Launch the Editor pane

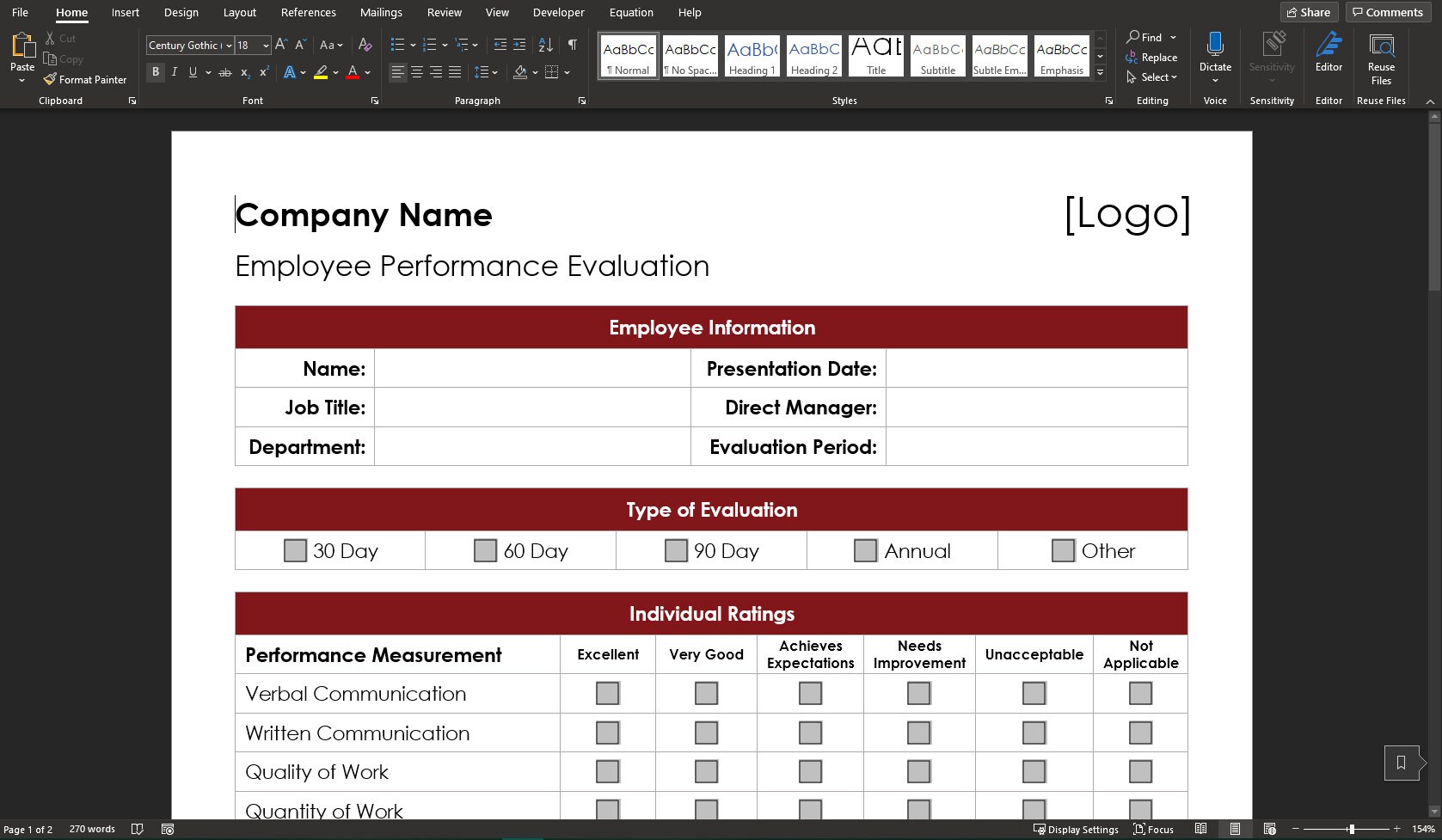point(1328,52)
